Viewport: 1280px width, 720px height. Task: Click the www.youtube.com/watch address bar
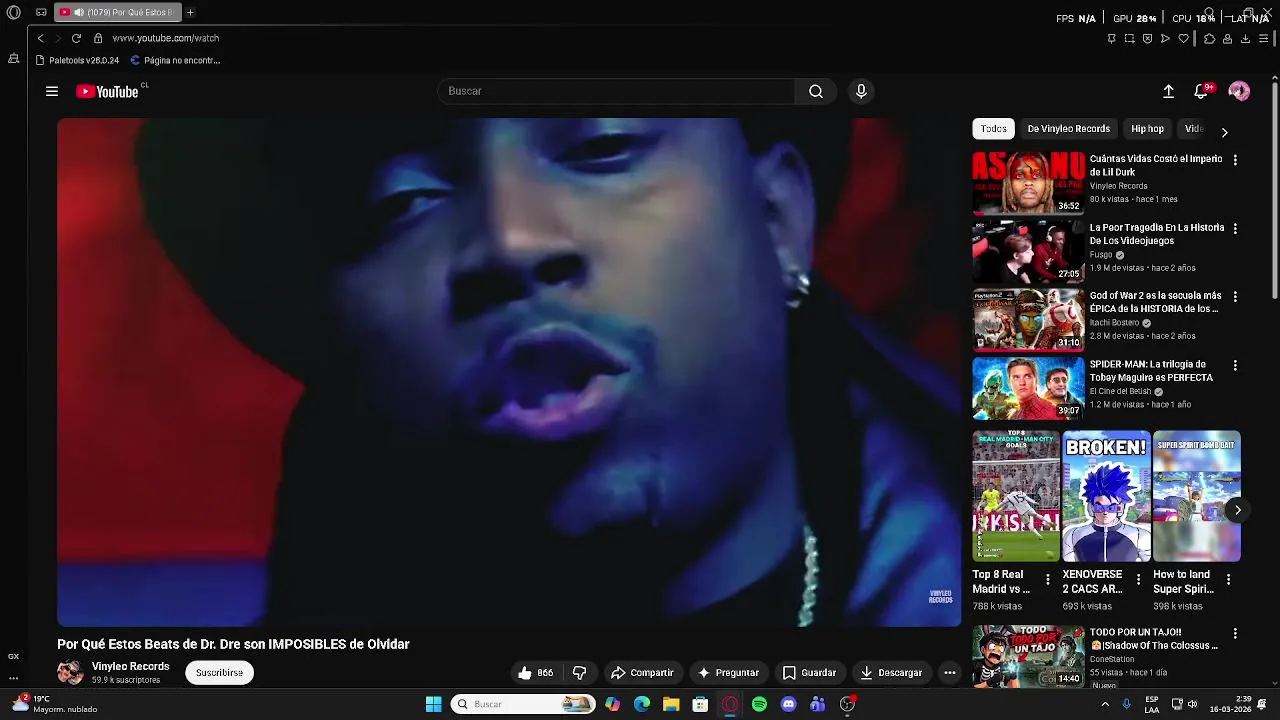165,38
